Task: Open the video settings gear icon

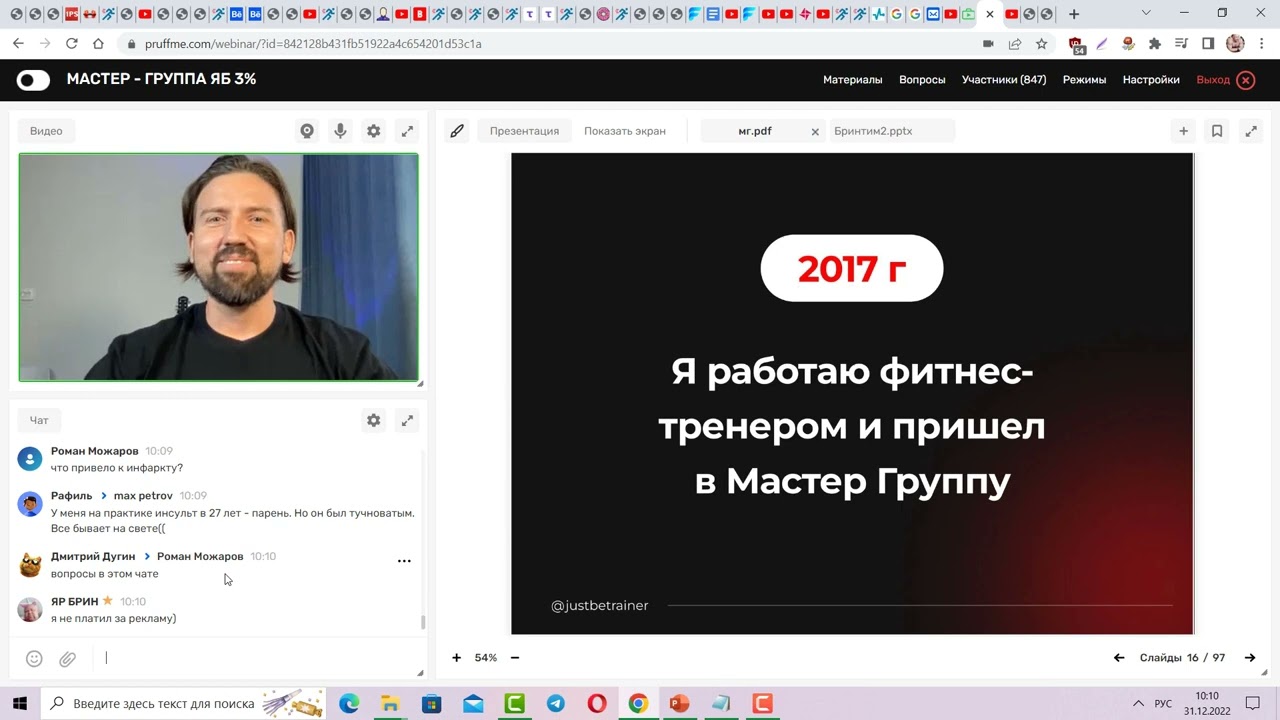Action: point(373,130)
